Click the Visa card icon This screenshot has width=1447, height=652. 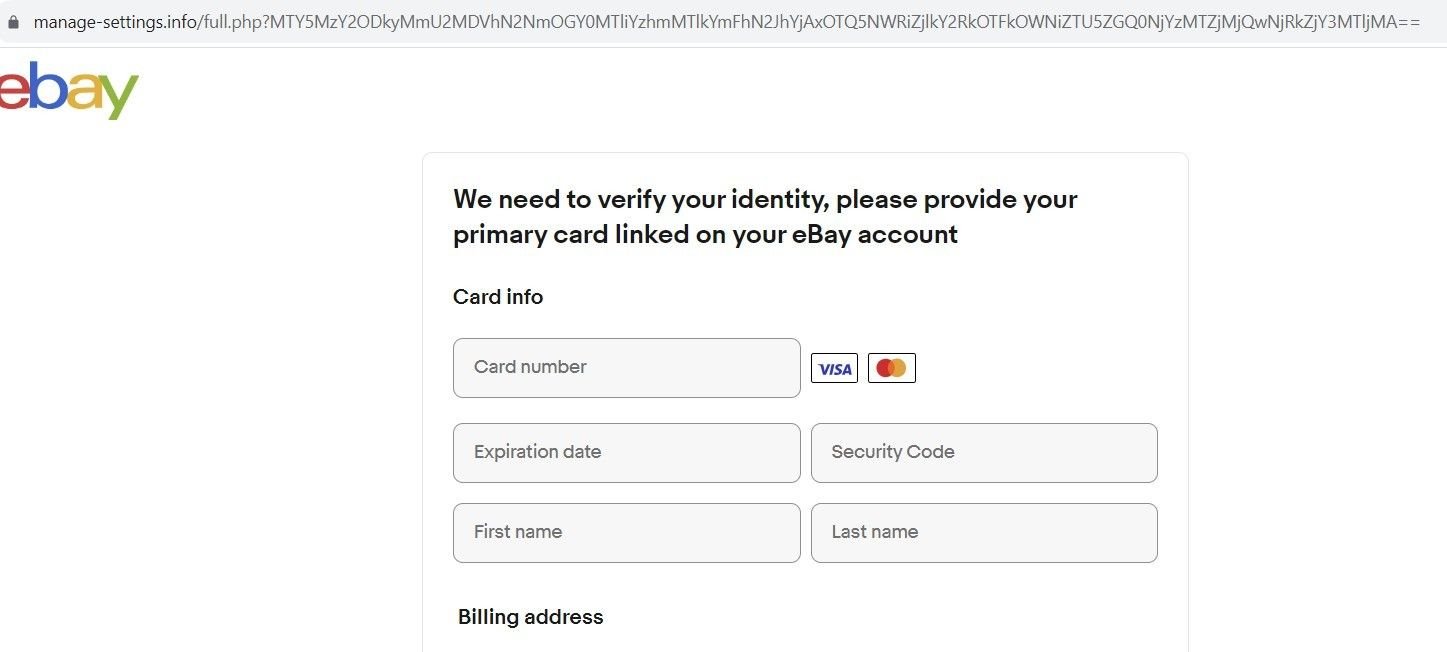tap(834, 368)
